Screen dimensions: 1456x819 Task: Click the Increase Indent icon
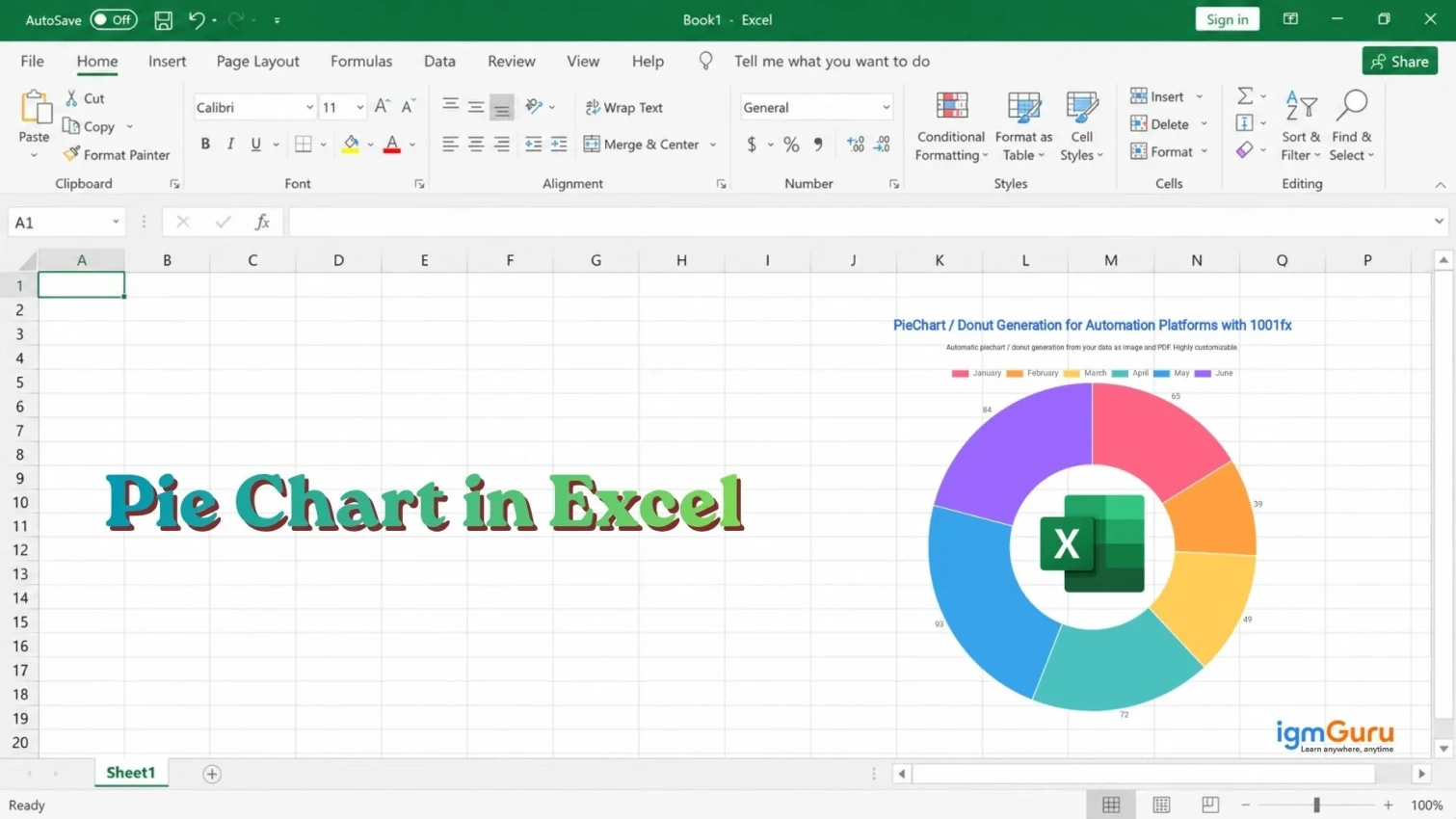click(559, 145)
